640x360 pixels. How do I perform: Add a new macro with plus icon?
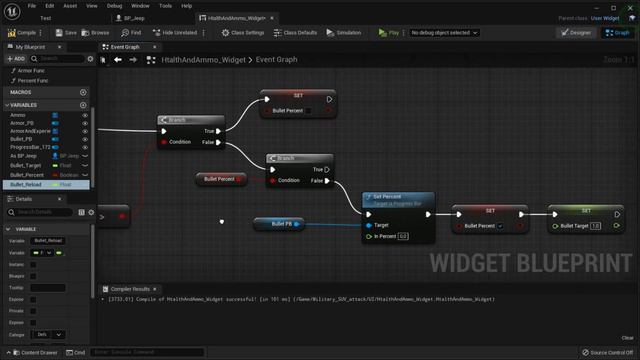pos(83,92)
